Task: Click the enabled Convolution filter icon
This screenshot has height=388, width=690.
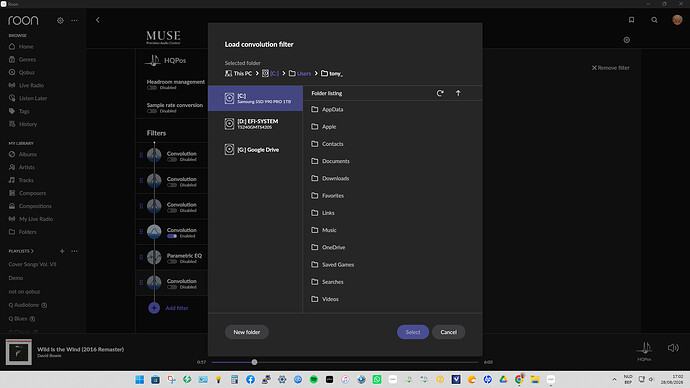Action: (154, 232)
